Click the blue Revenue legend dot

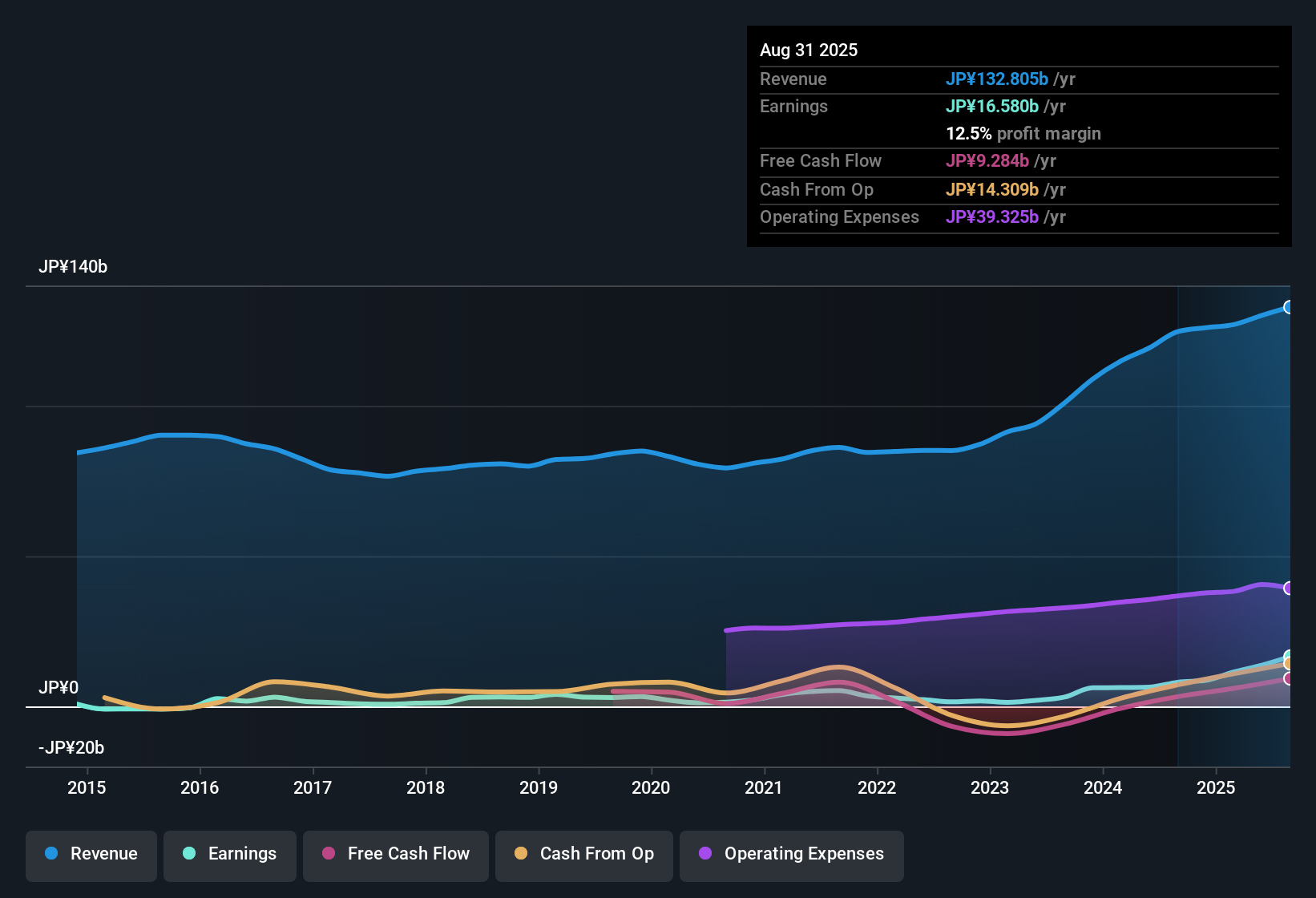point(51,854)
